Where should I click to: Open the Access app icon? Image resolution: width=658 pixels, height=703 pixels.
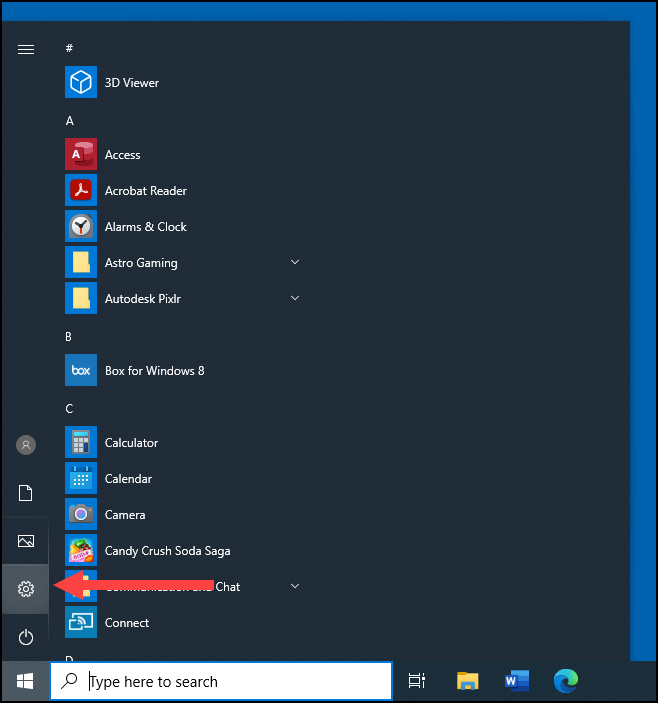click(81, 154)
